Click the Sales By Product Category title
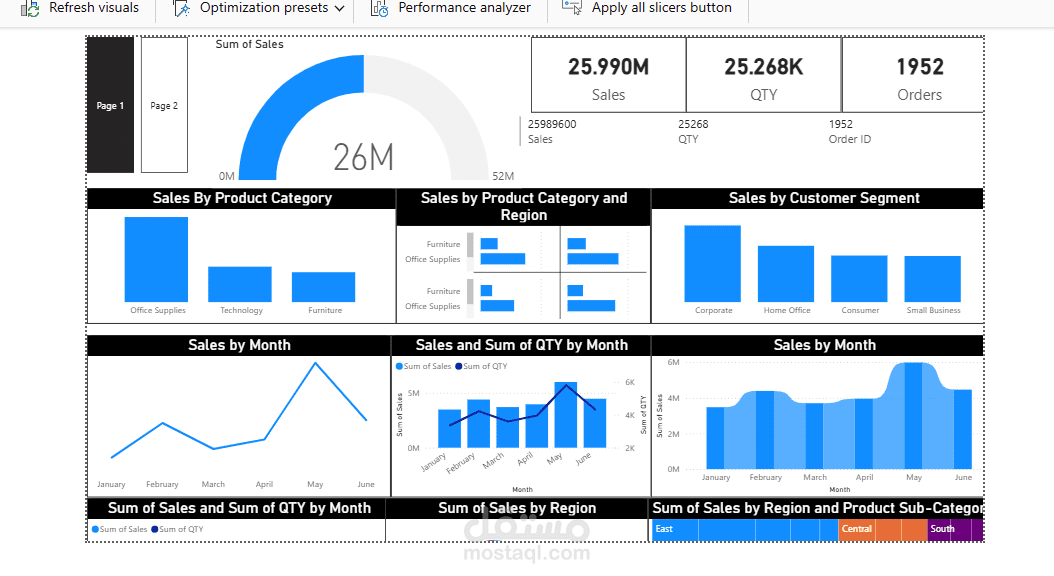Screen dimensions: 1054x576 [x=242, y=198]
